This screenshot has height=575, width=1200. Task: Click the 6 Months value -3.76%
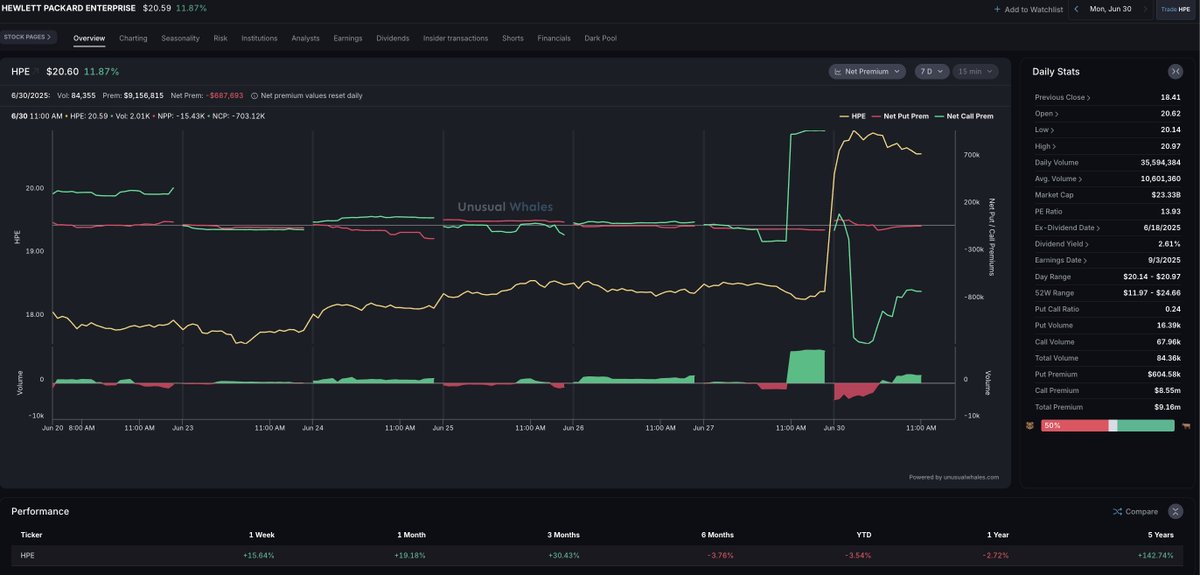coord(720,555)
